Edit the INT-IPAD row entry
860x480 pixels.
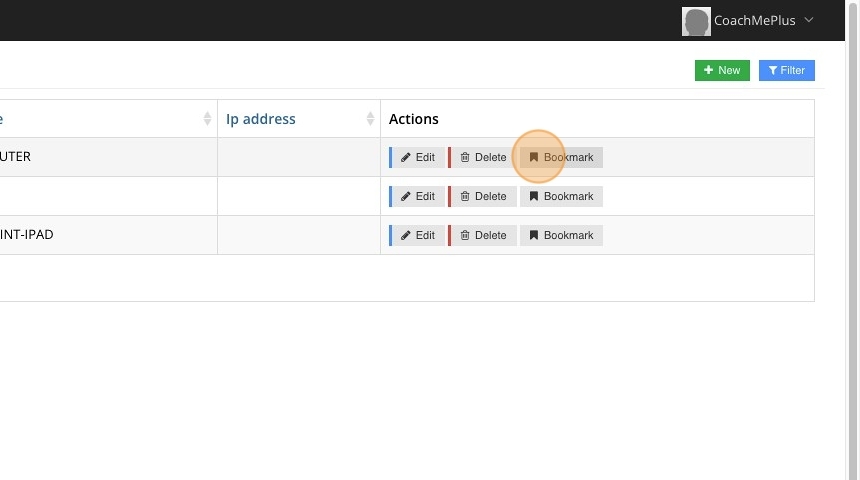pos(417,235)
